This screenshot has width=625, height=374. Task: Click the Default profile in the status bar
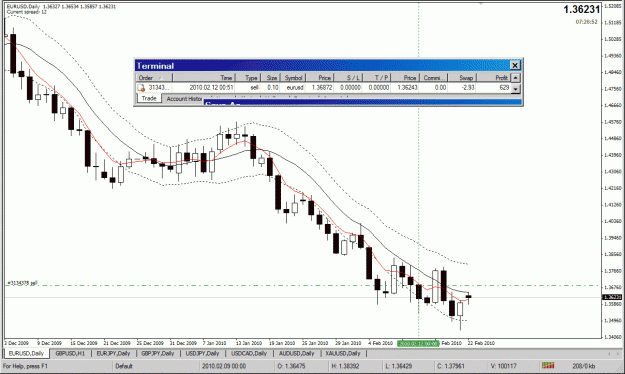124,366
